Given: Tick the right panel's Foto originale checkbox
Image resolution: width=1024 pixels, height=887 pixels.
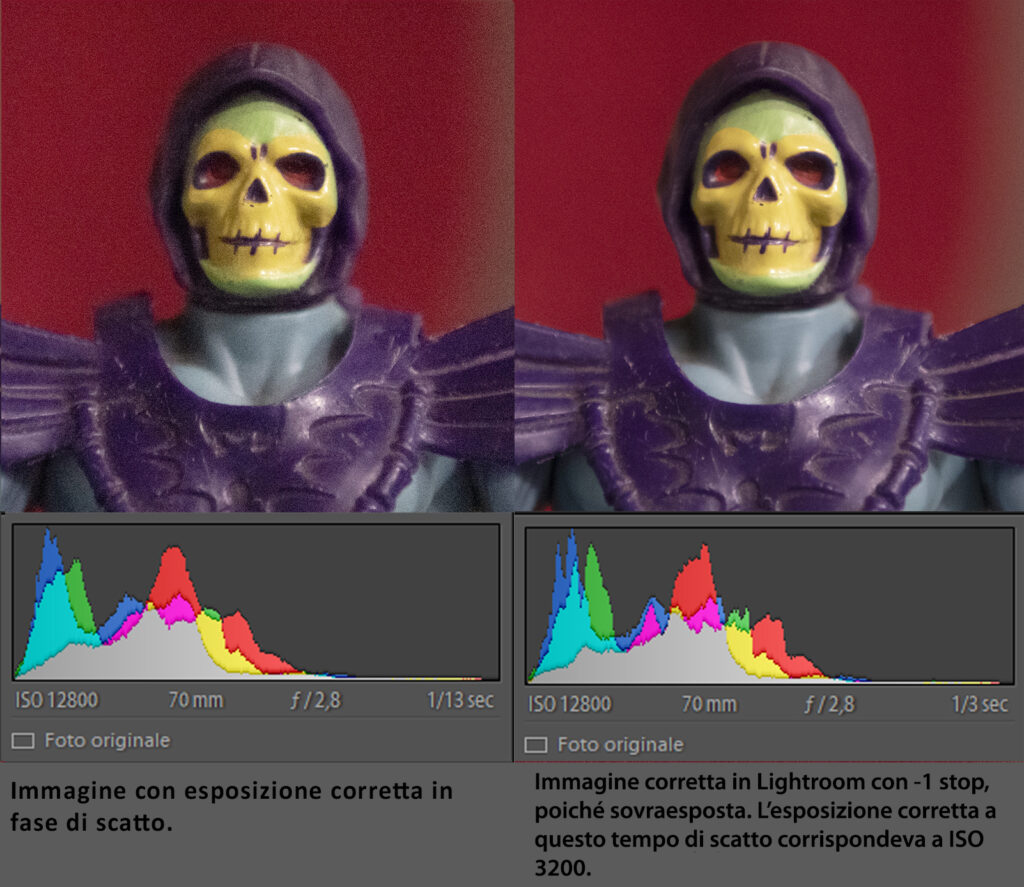Looking at the screenshot, I should [536, 745].
